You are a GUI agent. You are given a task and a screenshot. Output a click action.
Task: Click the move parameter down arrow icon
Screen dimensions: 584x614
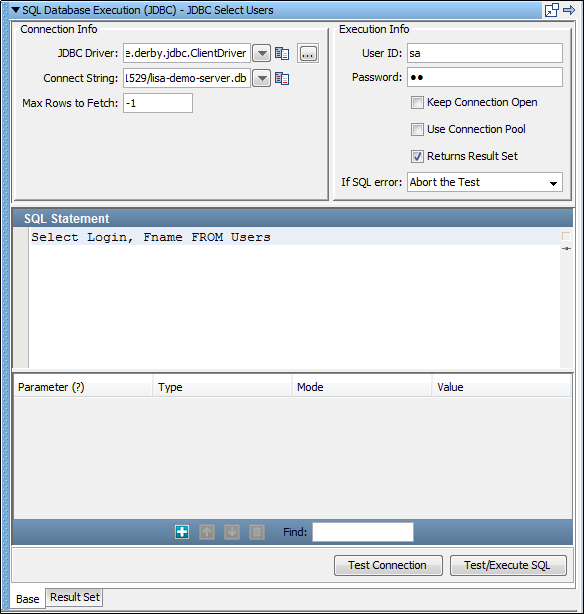[232, 532]
